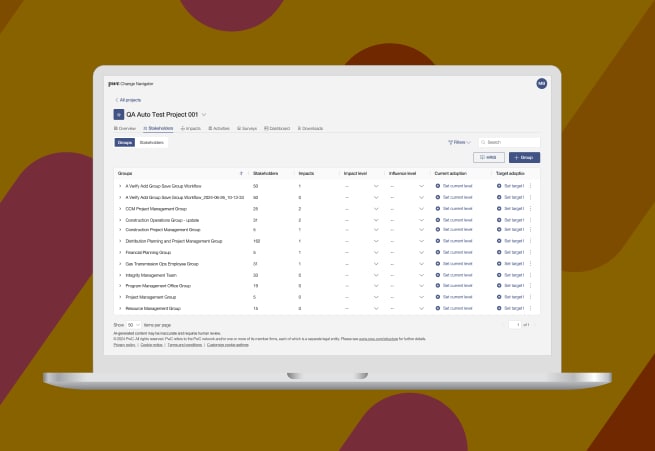Click target adoption icon for Integrity Management Team
The height and width of the screenshot is (451, 655).
[499, 275]
